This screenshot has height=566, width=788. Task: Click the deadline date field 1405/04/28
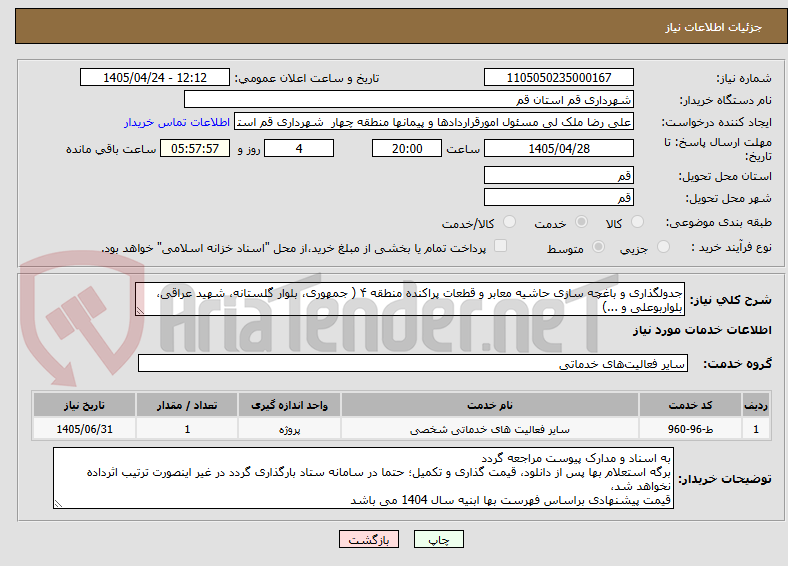coord(558,148)
